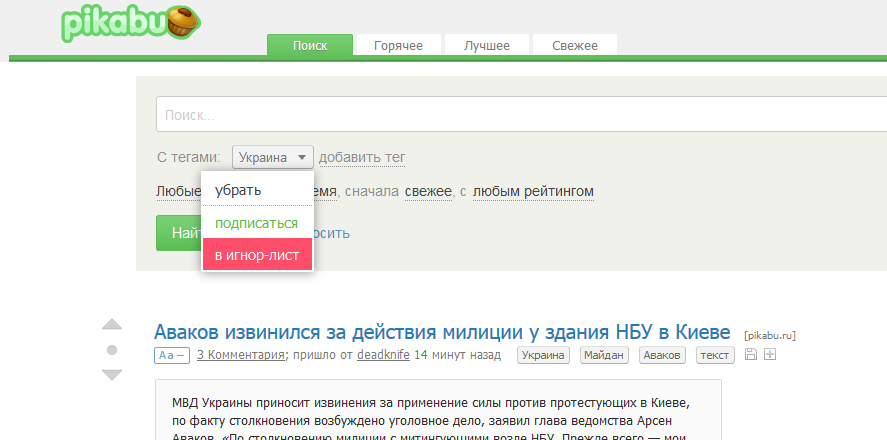Toggle the 'Aa' text size button
The image size is (887, 440).
(171, 355)
